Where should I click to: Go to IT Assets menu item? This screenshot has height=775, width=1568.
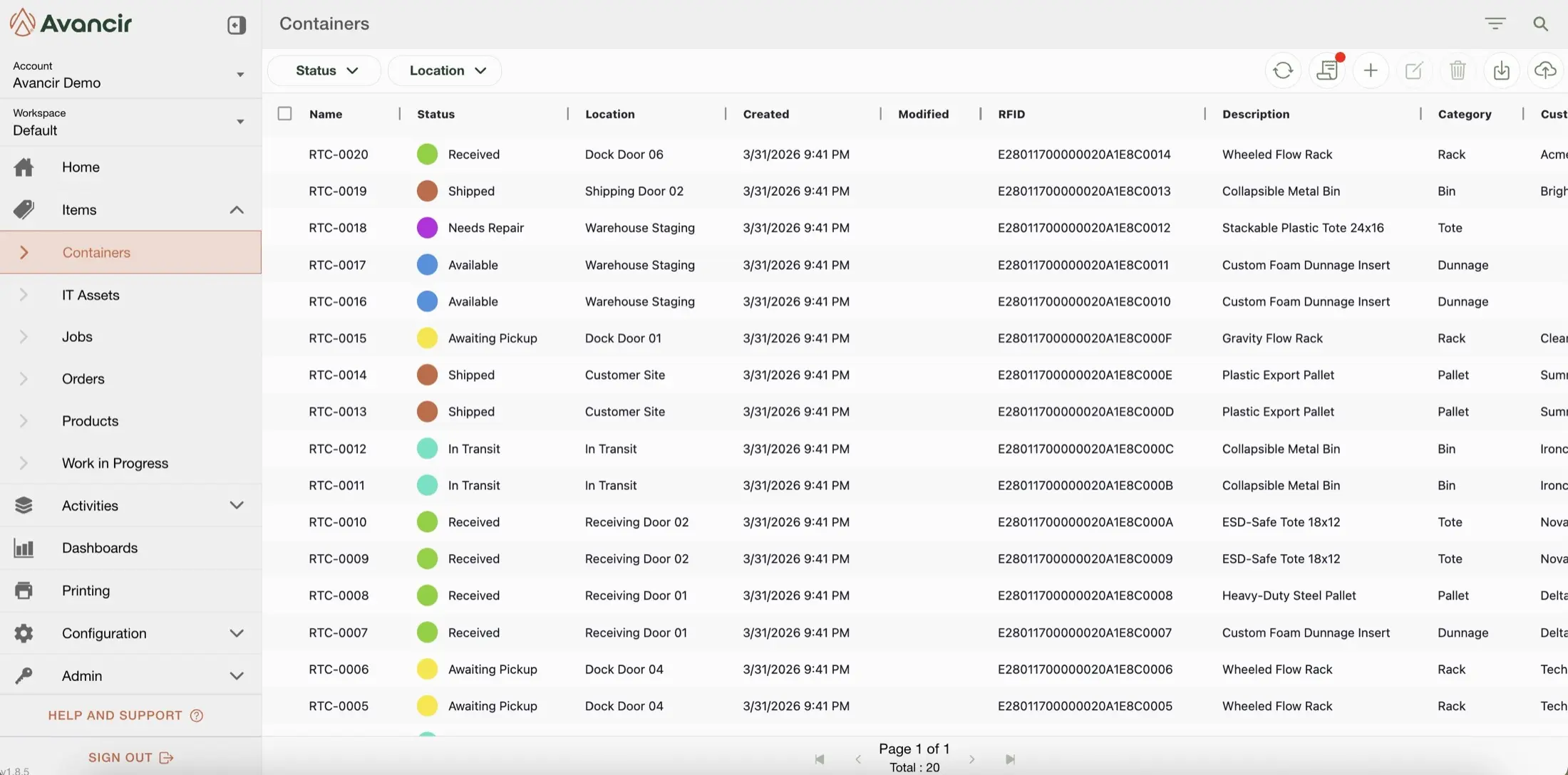click(x=91, y=295)
